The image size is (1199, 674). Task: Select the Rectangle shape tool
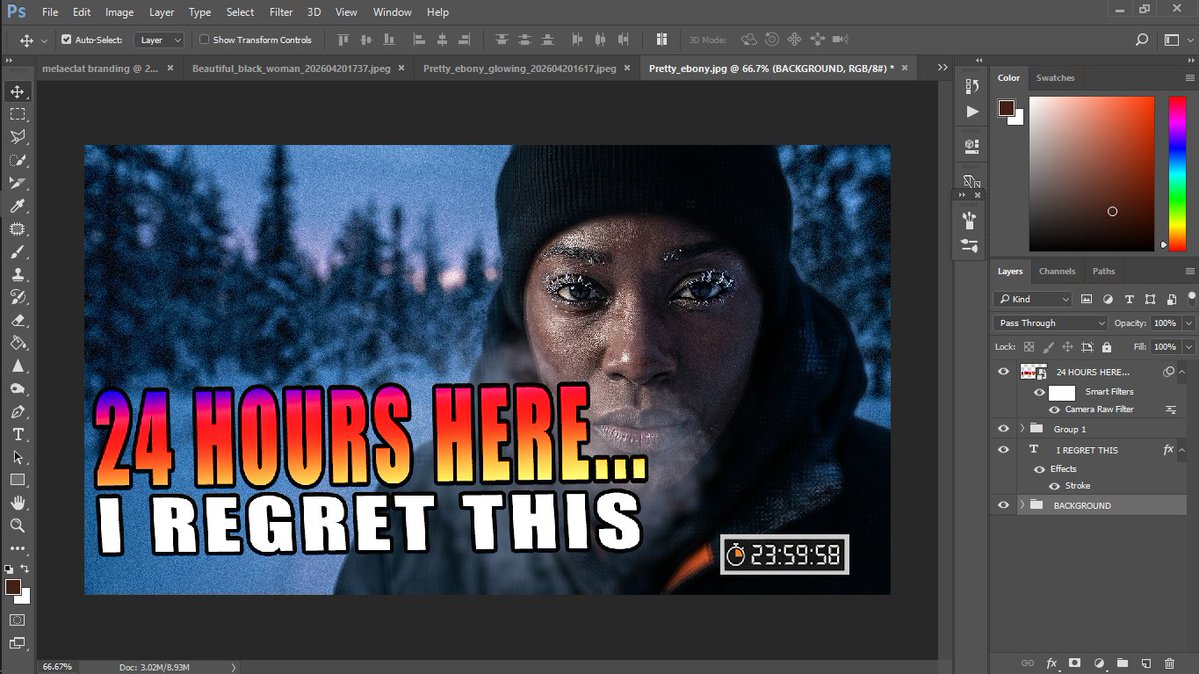(x=18, y=480)
